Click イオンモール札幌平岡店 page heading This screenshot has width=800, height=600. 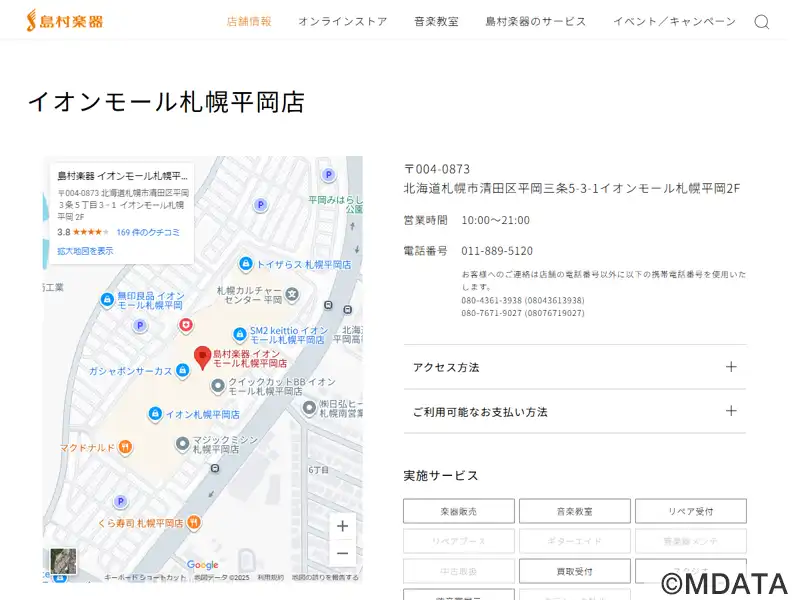pyautogui.click(x=166, y=102)
